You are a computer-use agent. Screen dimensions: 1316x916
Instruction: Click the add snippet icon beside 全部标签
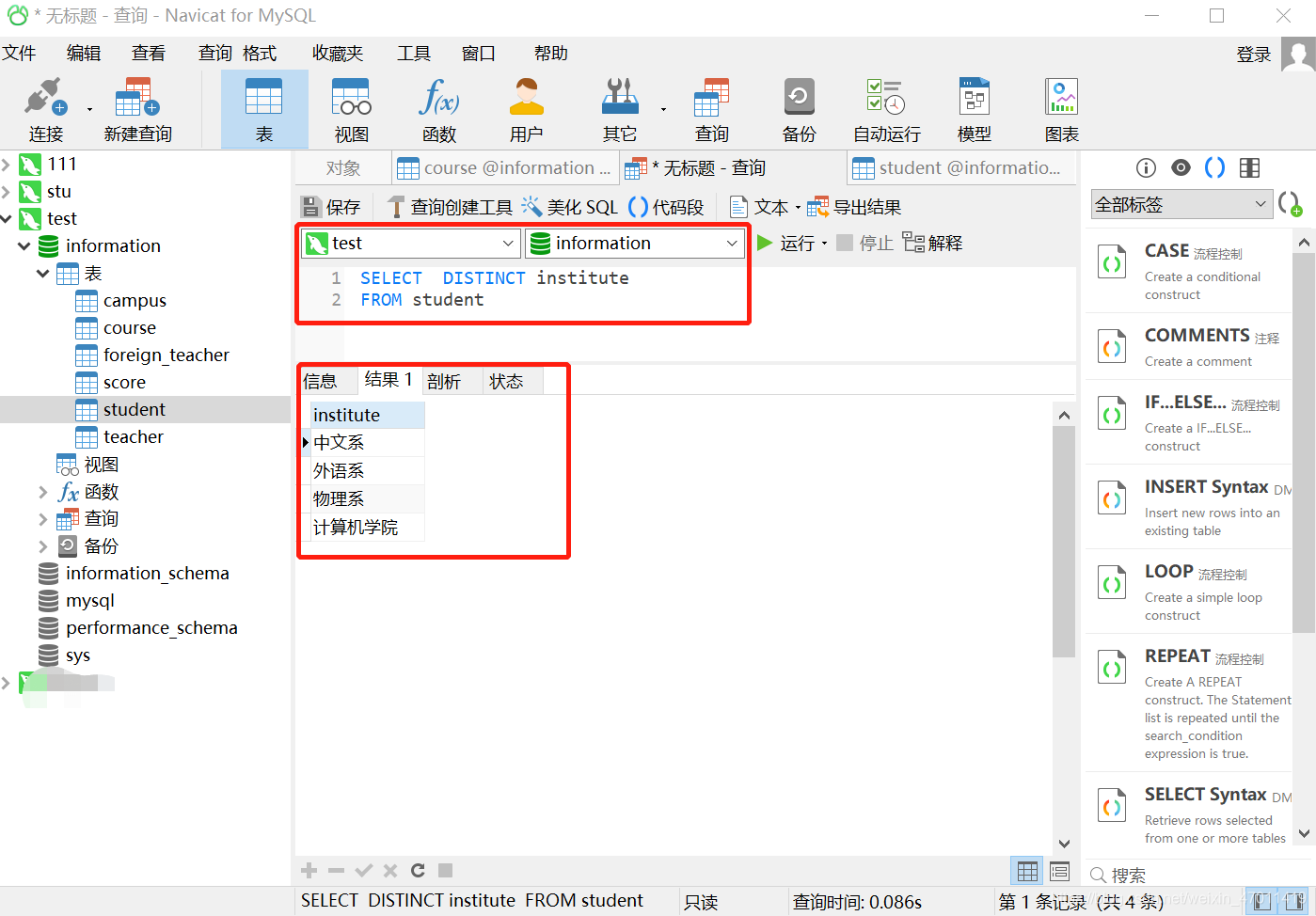[1290, 203]
